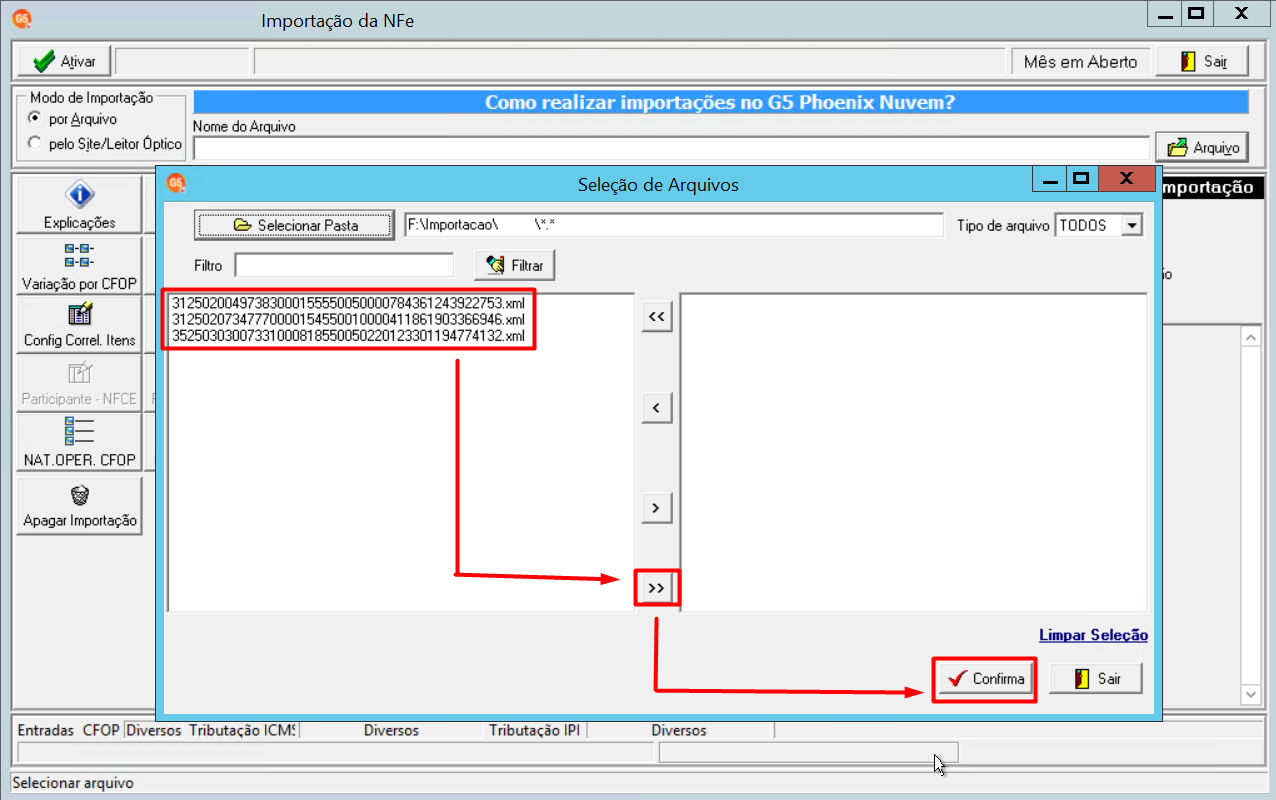Minimize the Importação da NFe window

(1165, 14)
